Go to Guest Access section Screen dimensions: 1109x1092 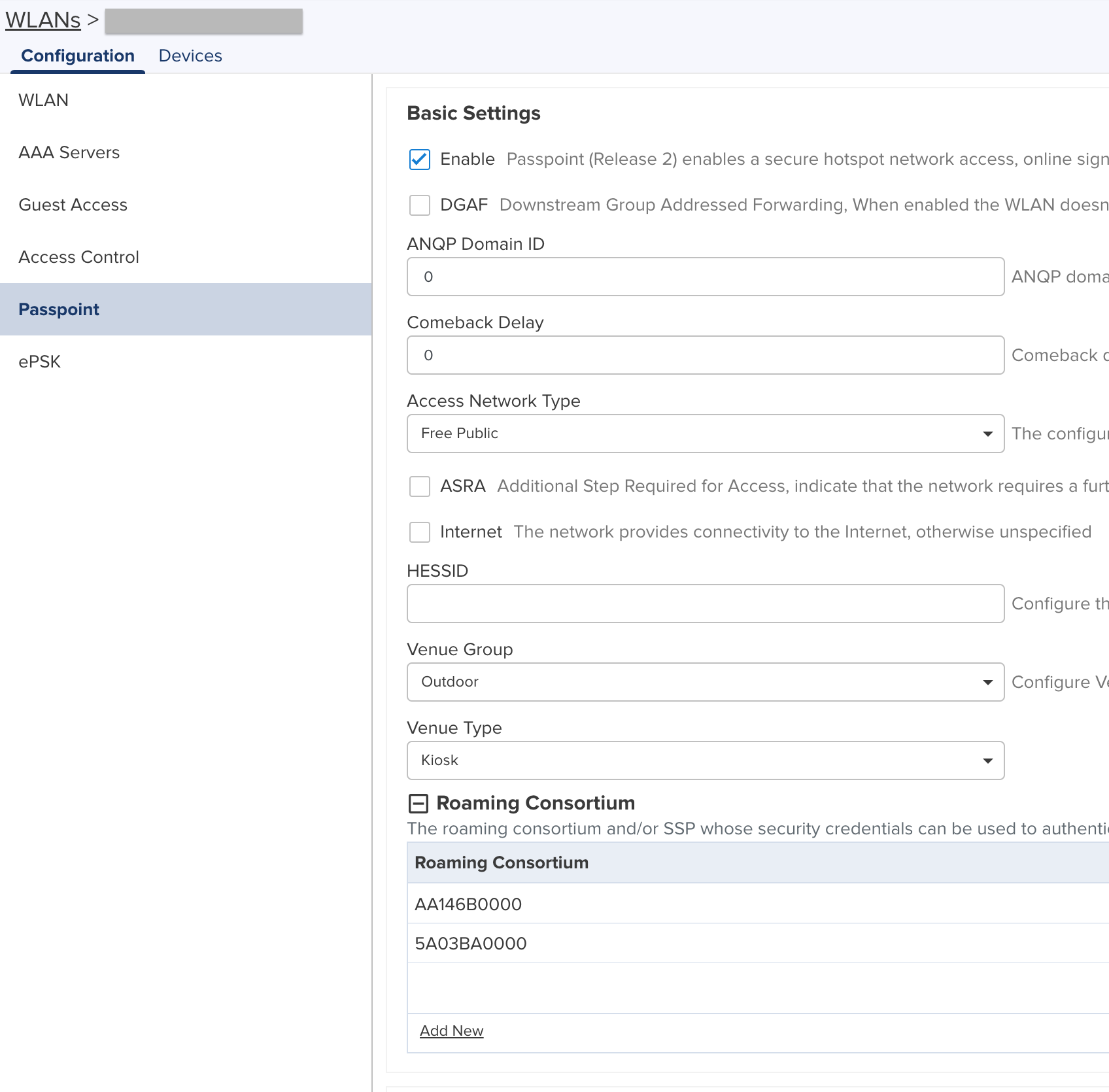186,205
